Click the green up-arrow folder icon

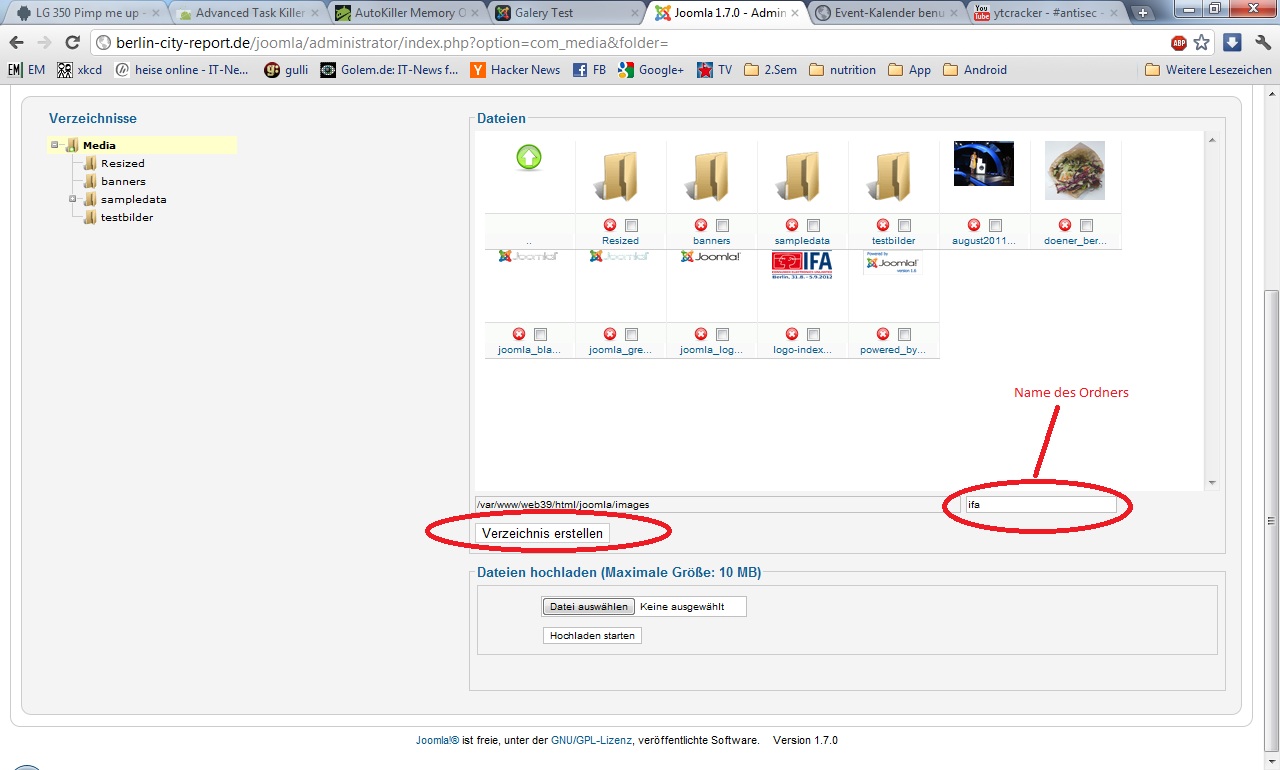[529, 157]
